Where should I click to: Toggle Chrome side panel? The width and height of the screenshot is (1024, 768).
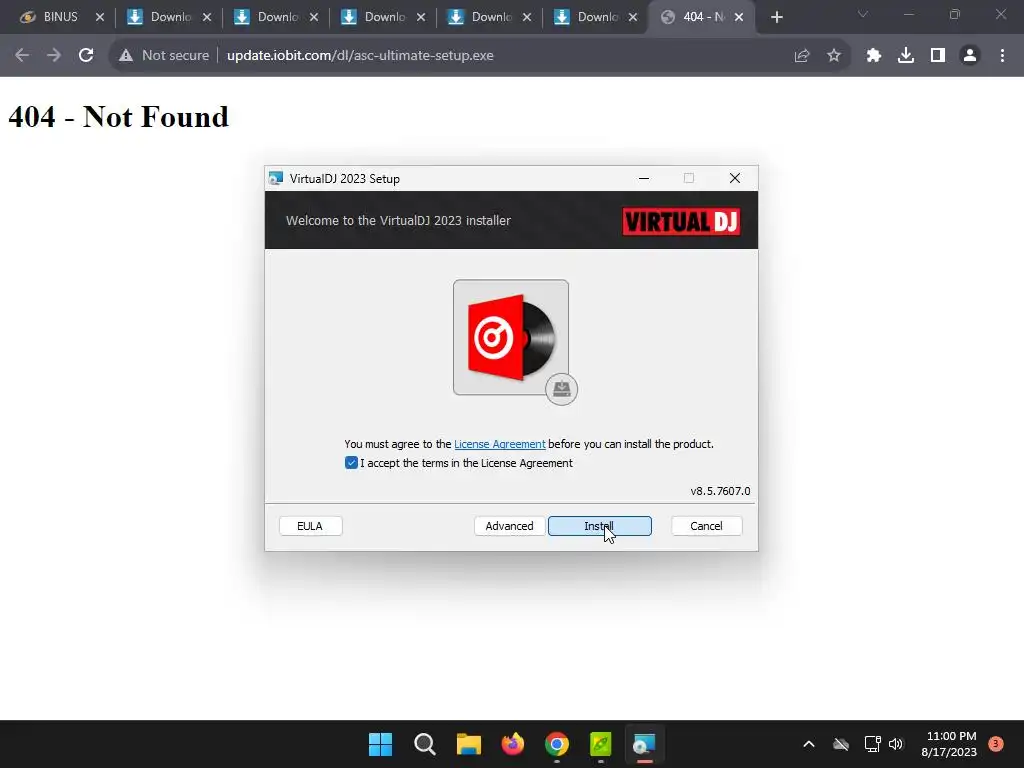tap(938, 56)
